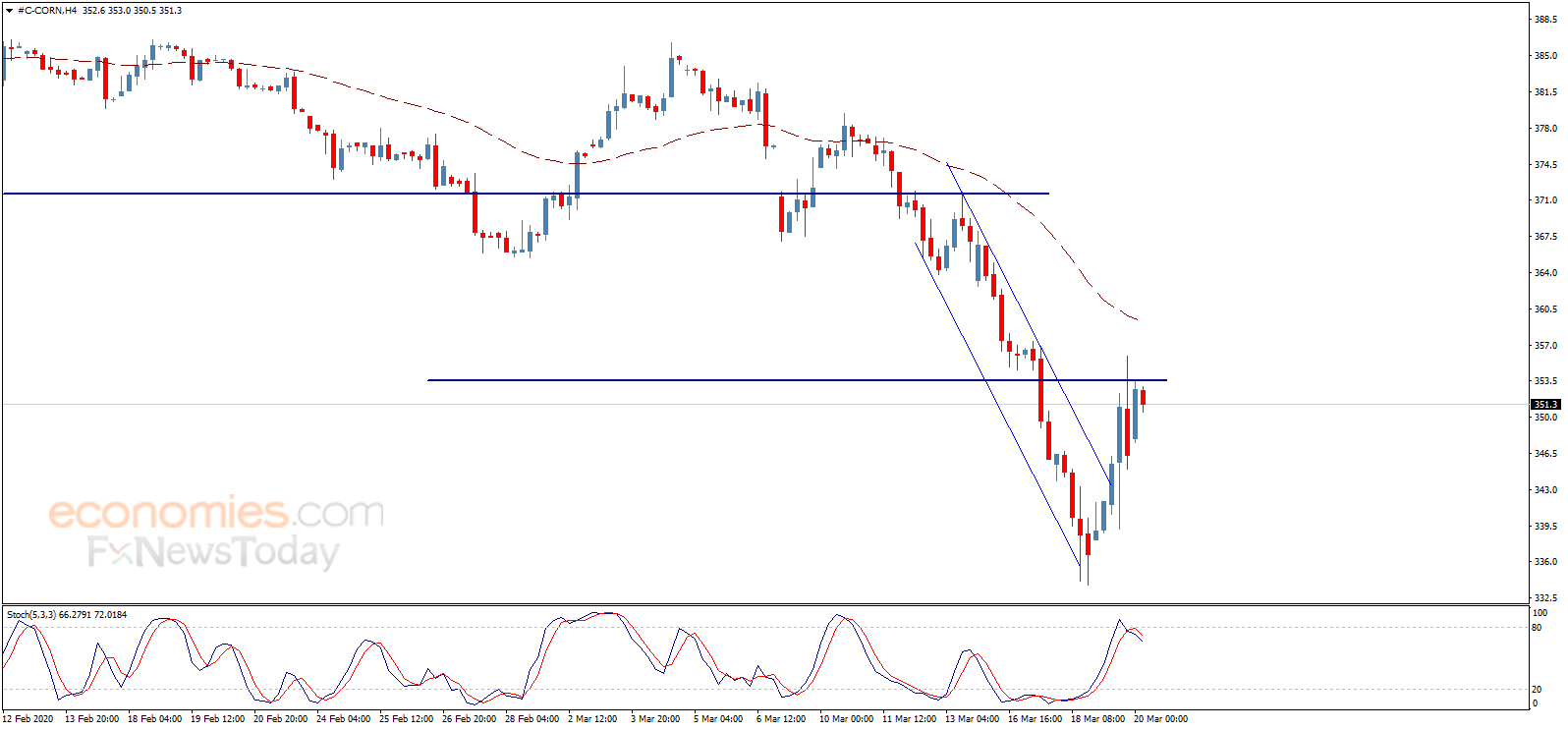Screen dimensions: 1568x730
Task: Select the upper blue horizontal line near 371.5
Action: pos(526,194)
